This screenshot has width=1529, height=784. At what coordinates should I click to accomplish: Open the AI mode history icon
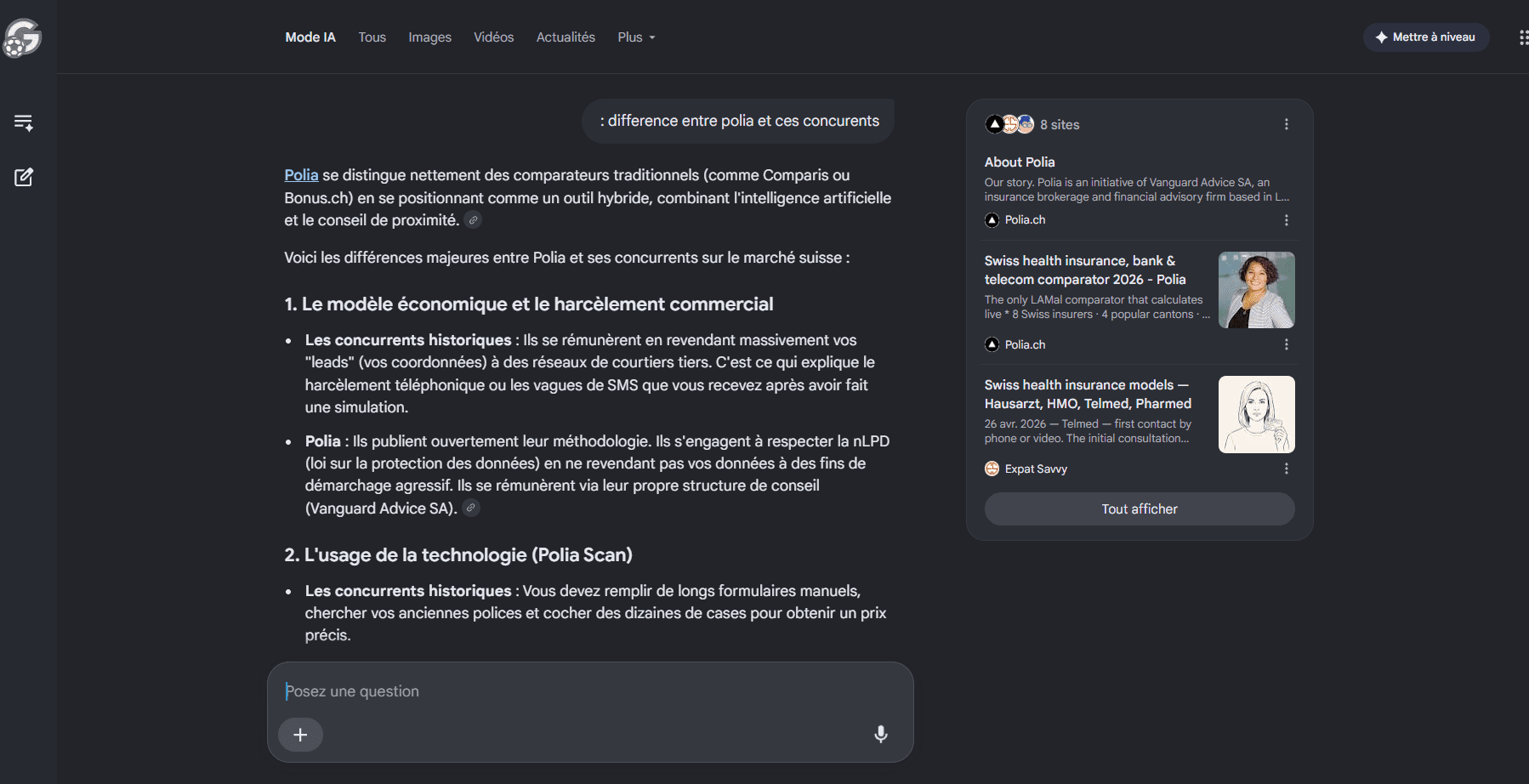(24, 122)
